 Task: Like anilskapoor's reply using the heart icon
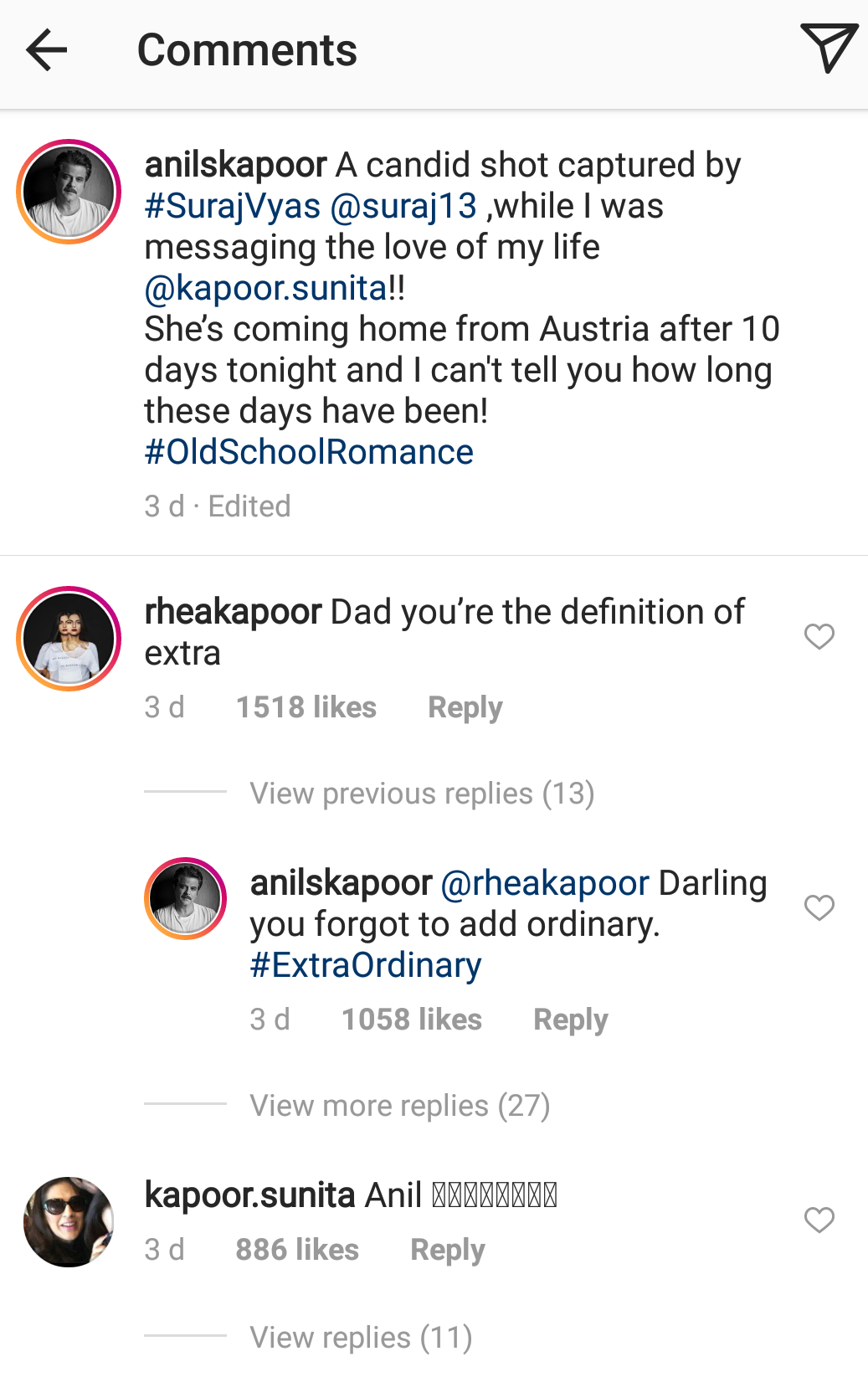point(819,907)
